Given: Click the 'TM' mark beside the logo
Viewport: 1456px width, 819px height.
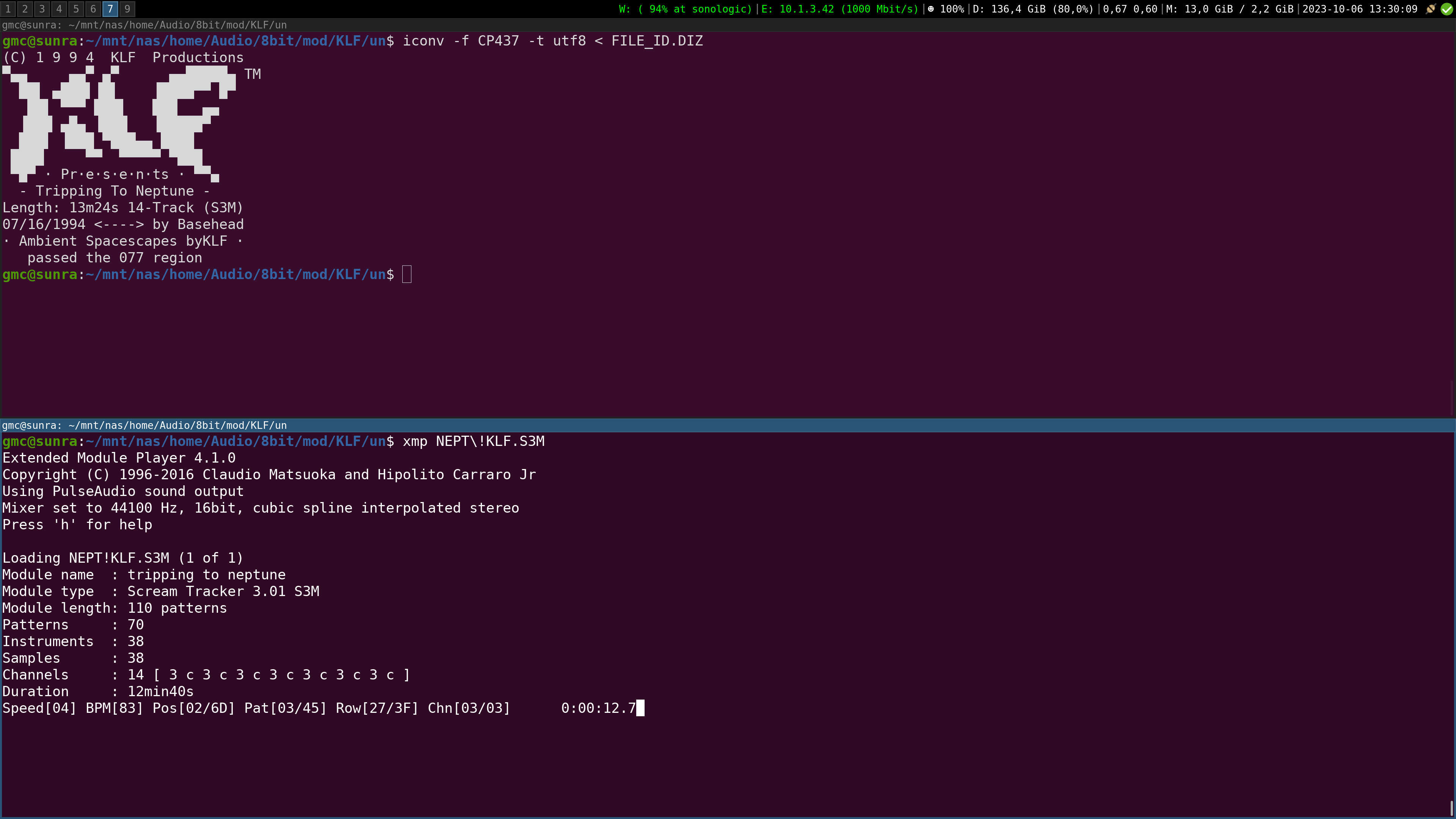Looking at the screenshot, I should [x=253, y=74].
